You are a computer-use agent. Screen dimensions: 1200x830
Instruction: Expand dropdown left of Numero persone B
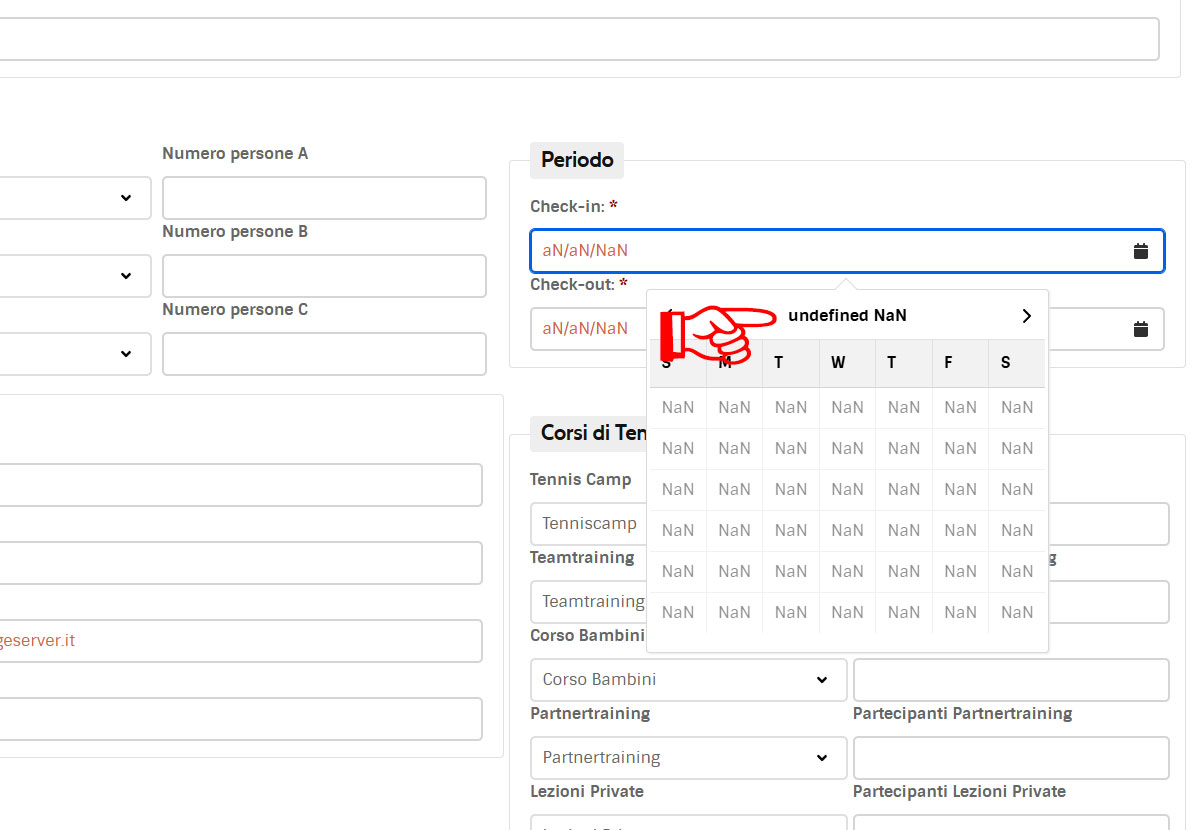click(x=75, y=276)
